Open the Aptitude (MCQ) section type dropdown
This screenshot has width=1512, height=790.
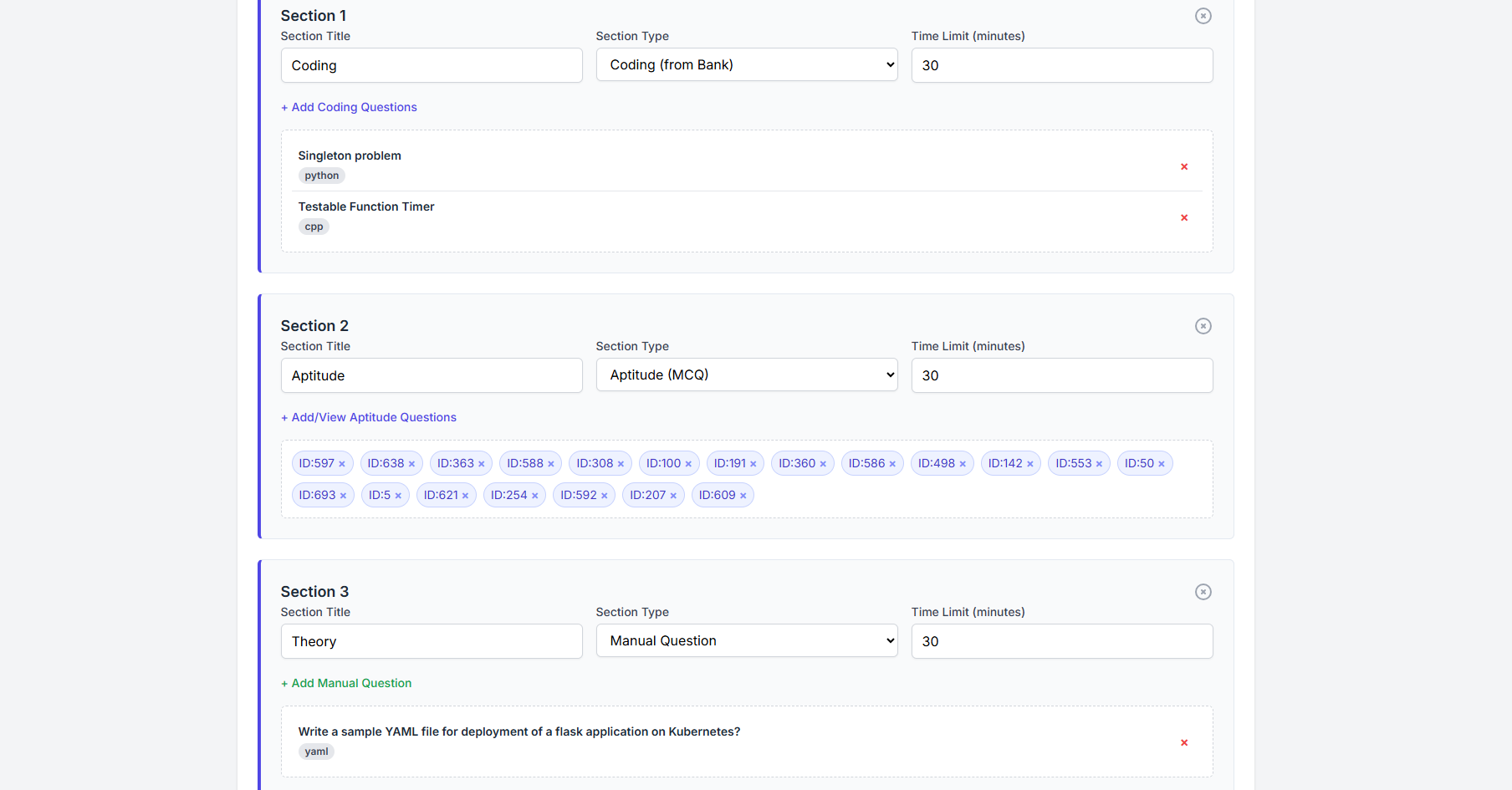746,375
